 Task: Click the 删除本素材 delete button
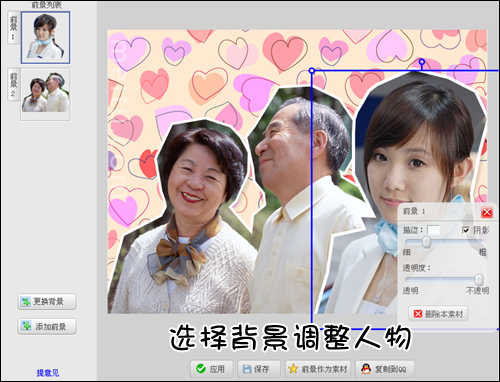pyautogui.click(x=438, y=314)
